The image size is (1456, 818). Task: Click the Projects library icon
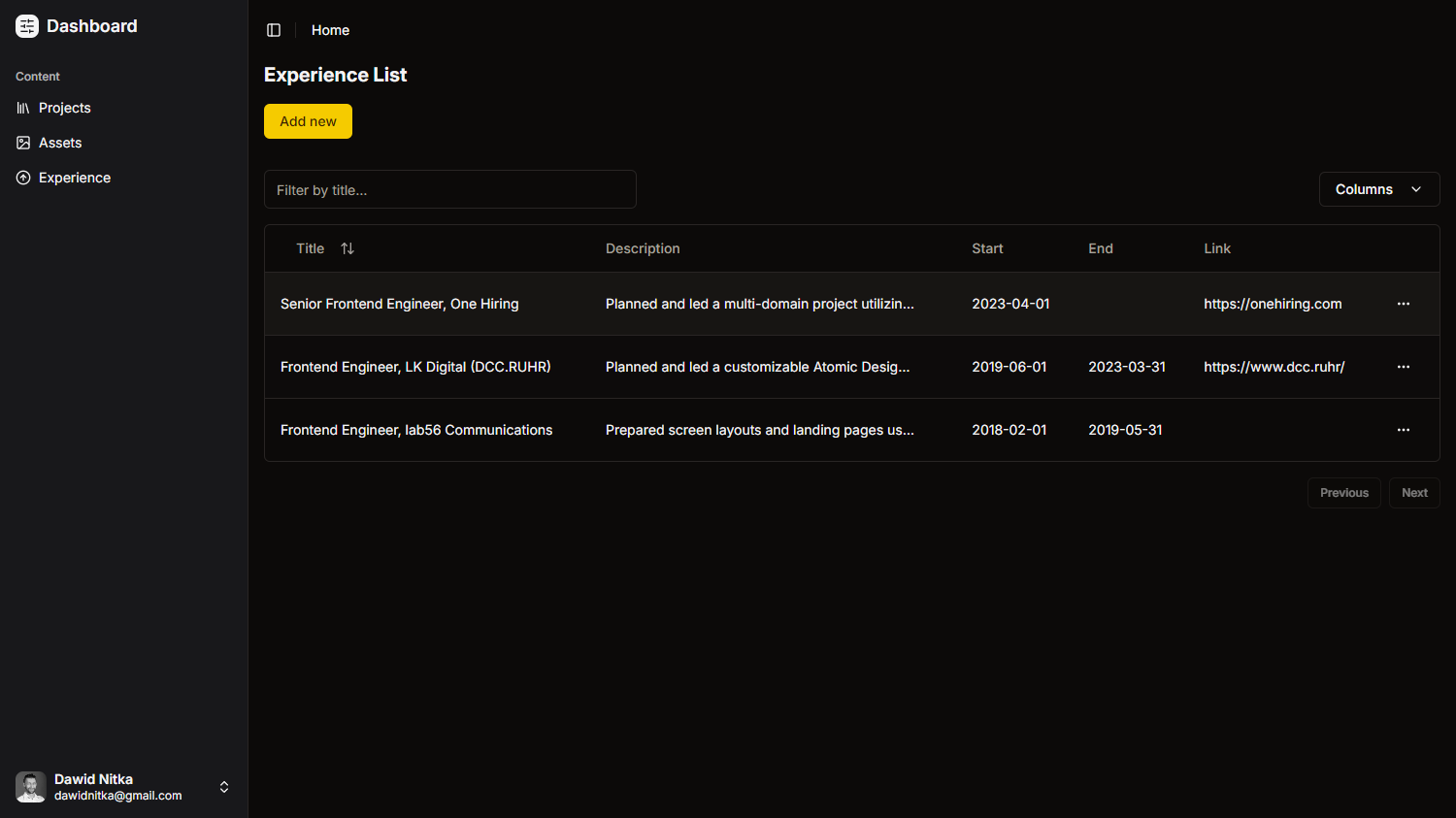[23, 108]
